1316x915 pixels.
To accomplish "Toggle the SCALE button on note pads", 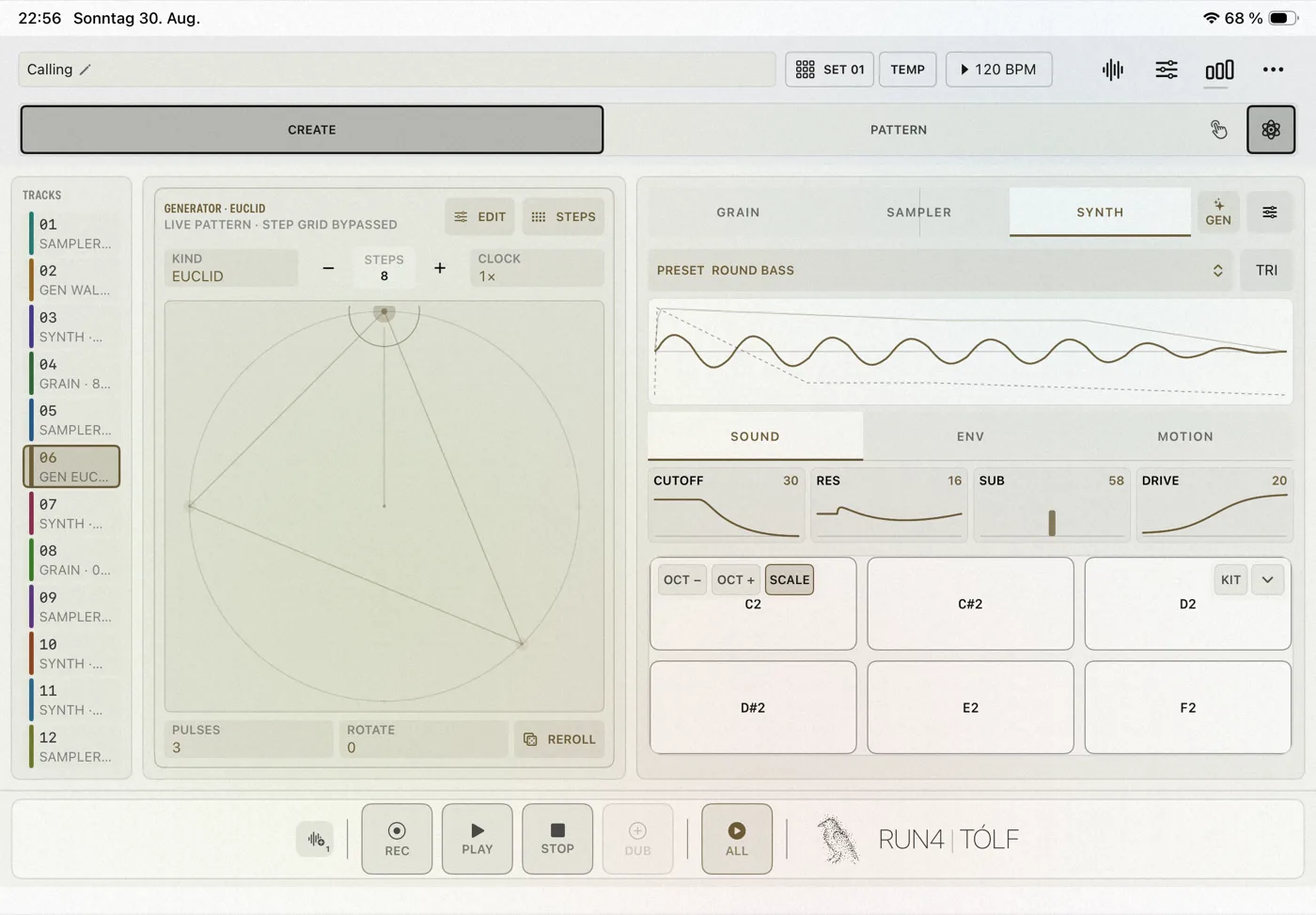I will point(790,579).
